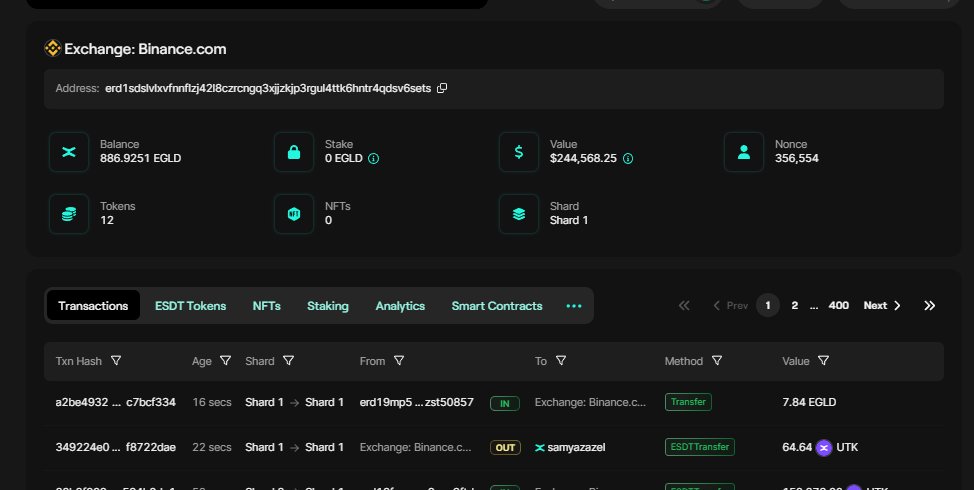Jump to first page with double-left arrows
974x490 pixels.
point(684,306)
